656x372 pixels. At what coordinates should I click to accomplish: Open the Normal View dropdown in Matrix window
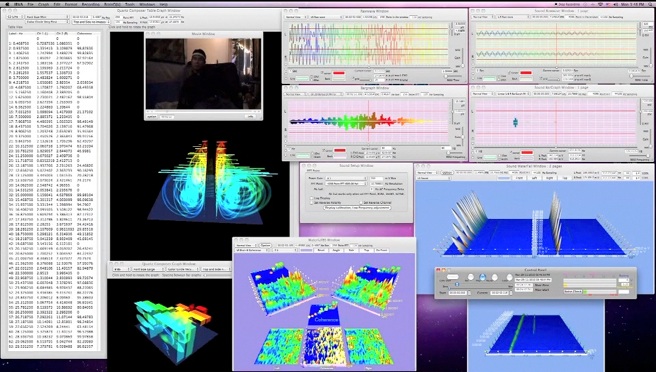coord(246,245)
